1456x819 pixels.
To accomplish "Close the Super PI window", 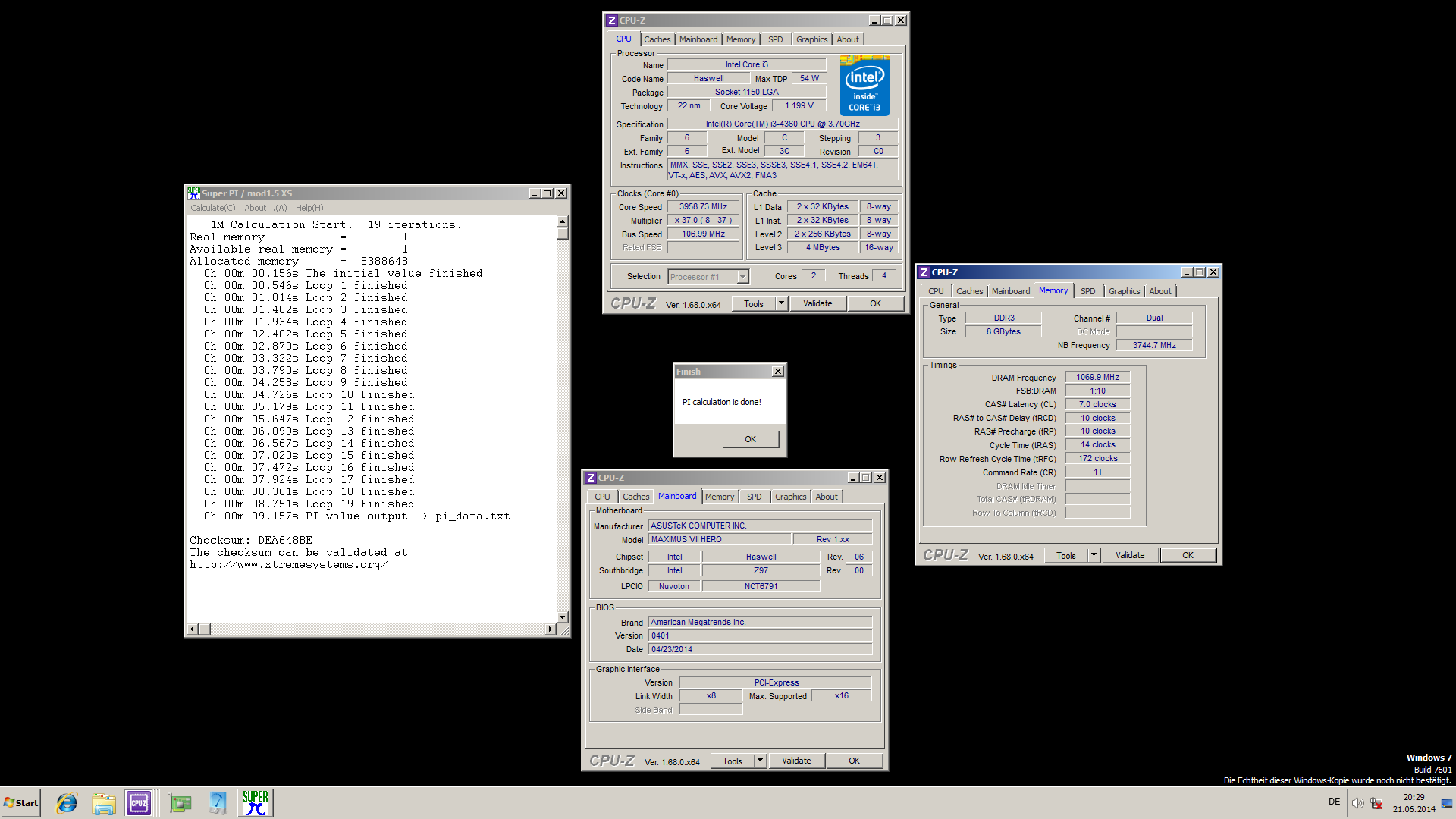I will (561, 193).
